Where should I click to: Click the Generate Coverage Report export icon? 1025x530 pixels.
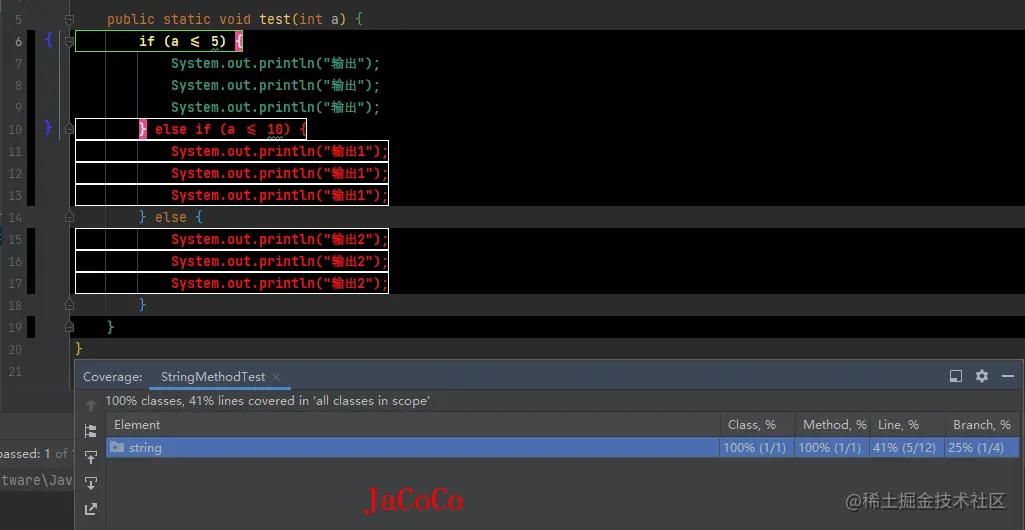[x=91, y=508]
